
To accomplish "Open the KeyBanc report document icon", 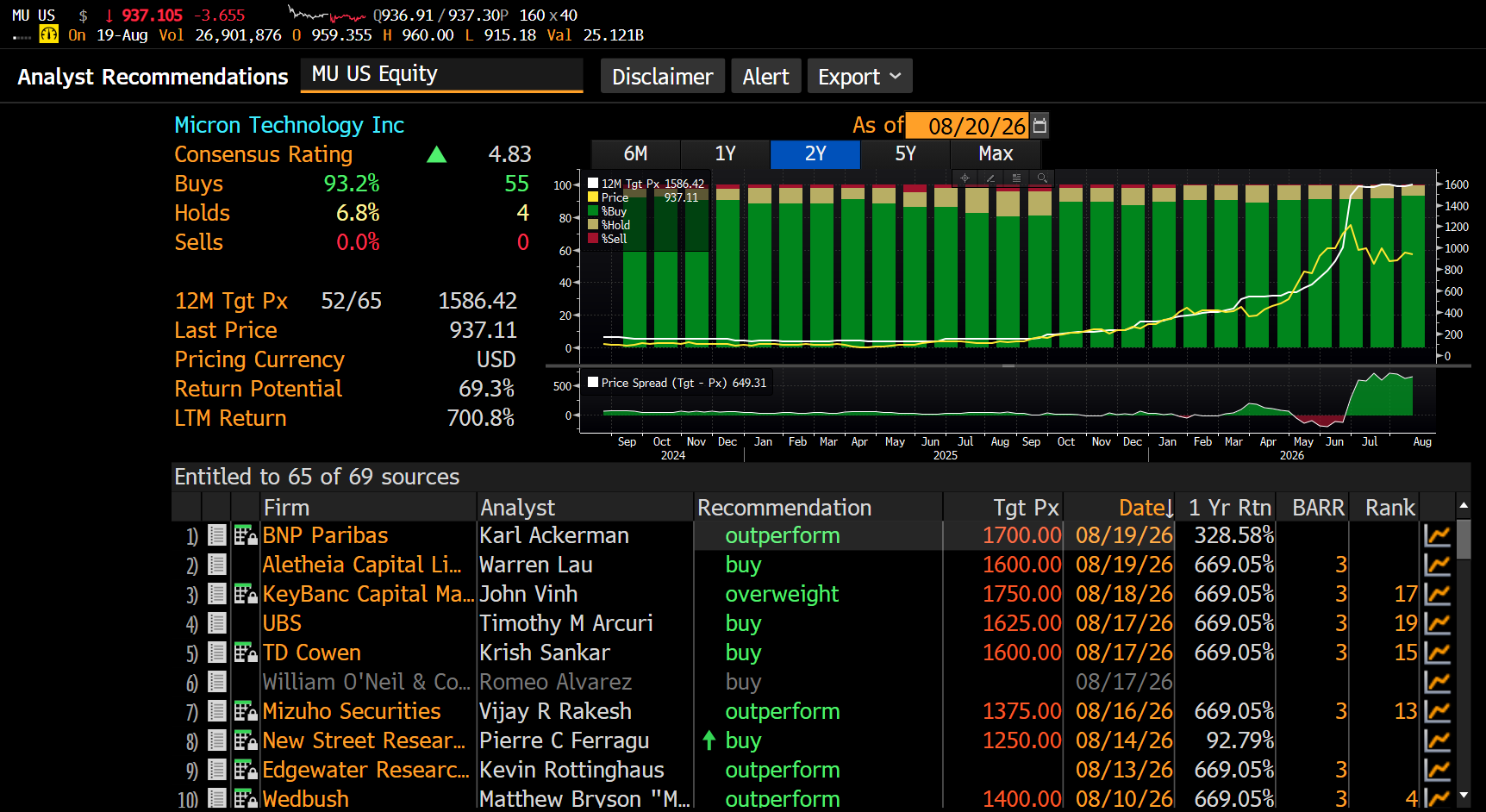I will point(217,594).
